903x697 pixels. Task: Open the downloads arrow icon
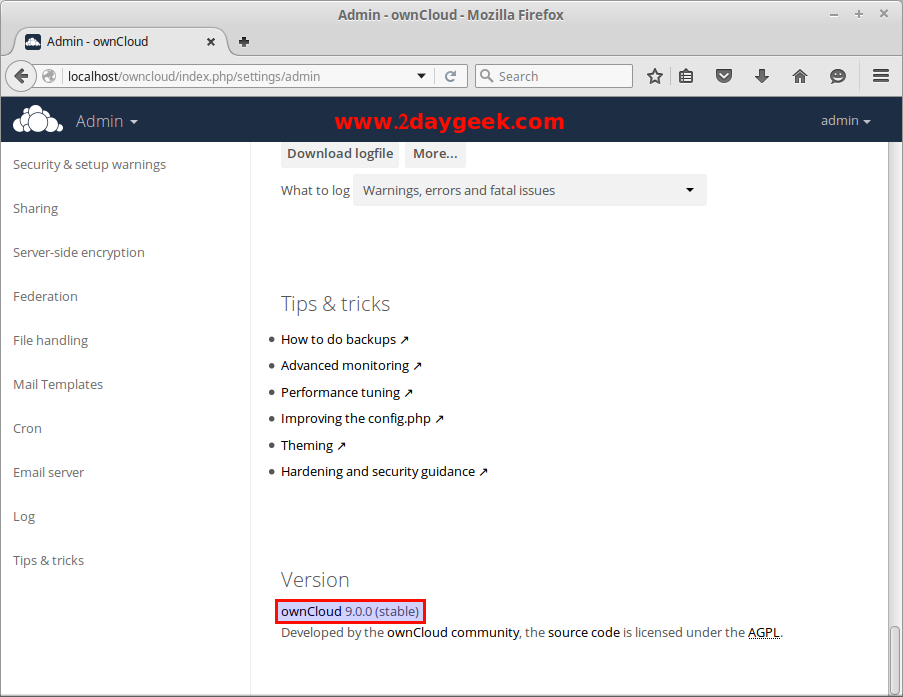[762, 76]
